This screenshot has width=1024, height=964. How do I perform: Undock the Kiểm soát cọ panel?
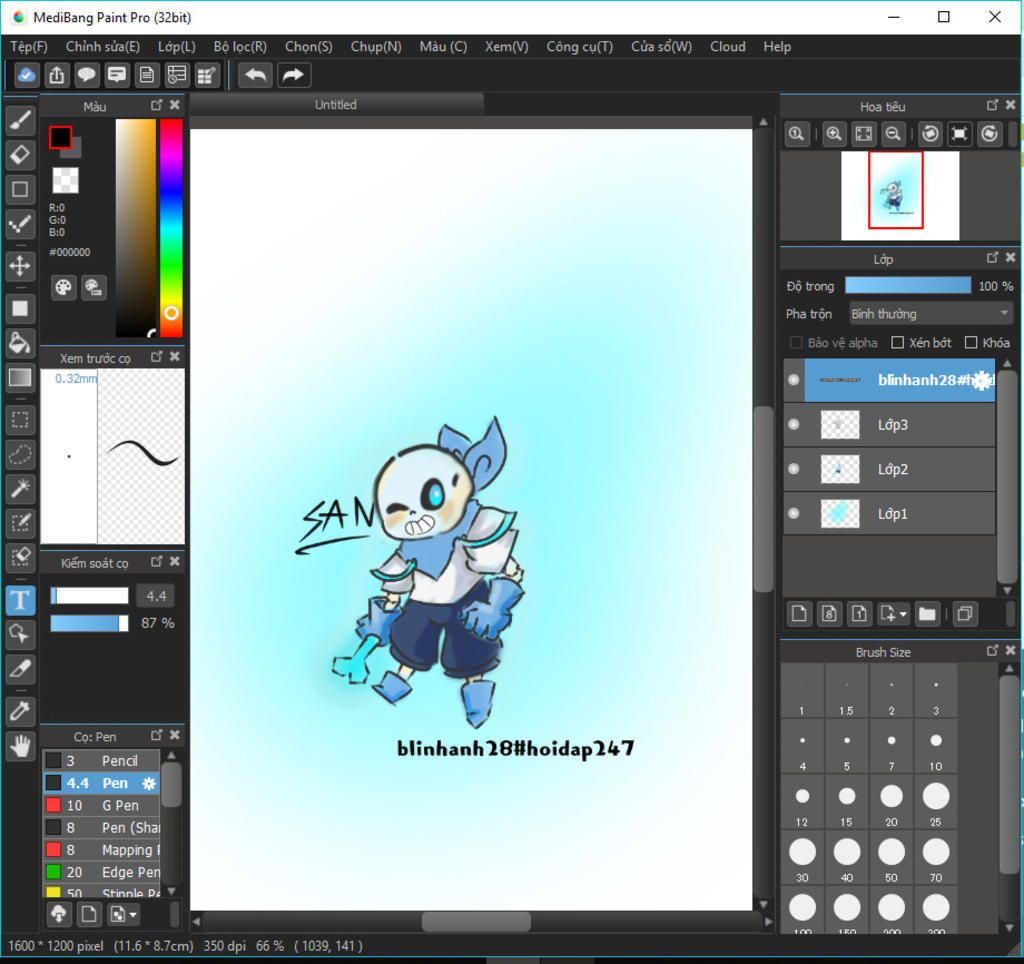point(157,562)
